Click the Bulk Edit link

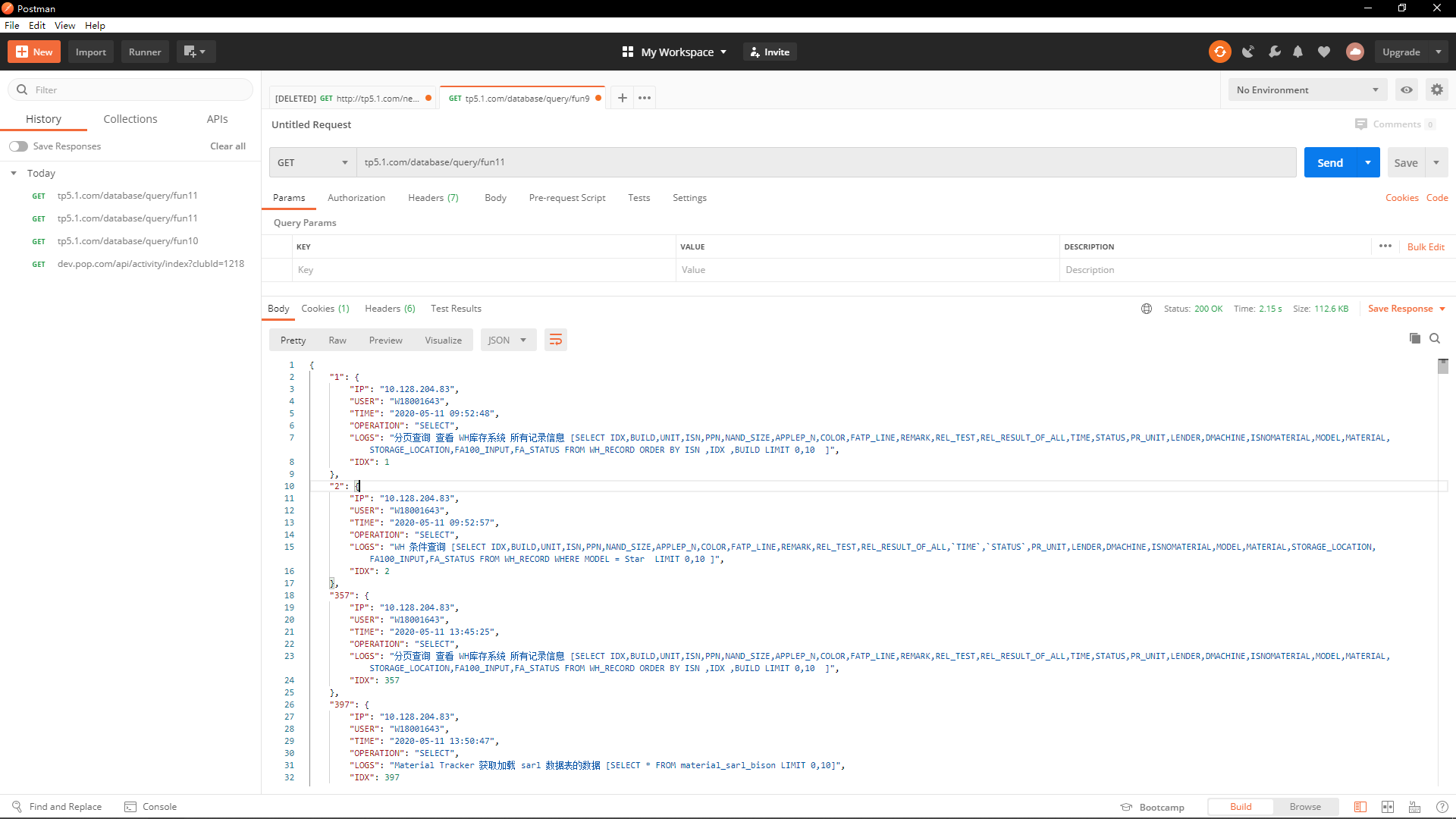click(x=1426, y=246)
